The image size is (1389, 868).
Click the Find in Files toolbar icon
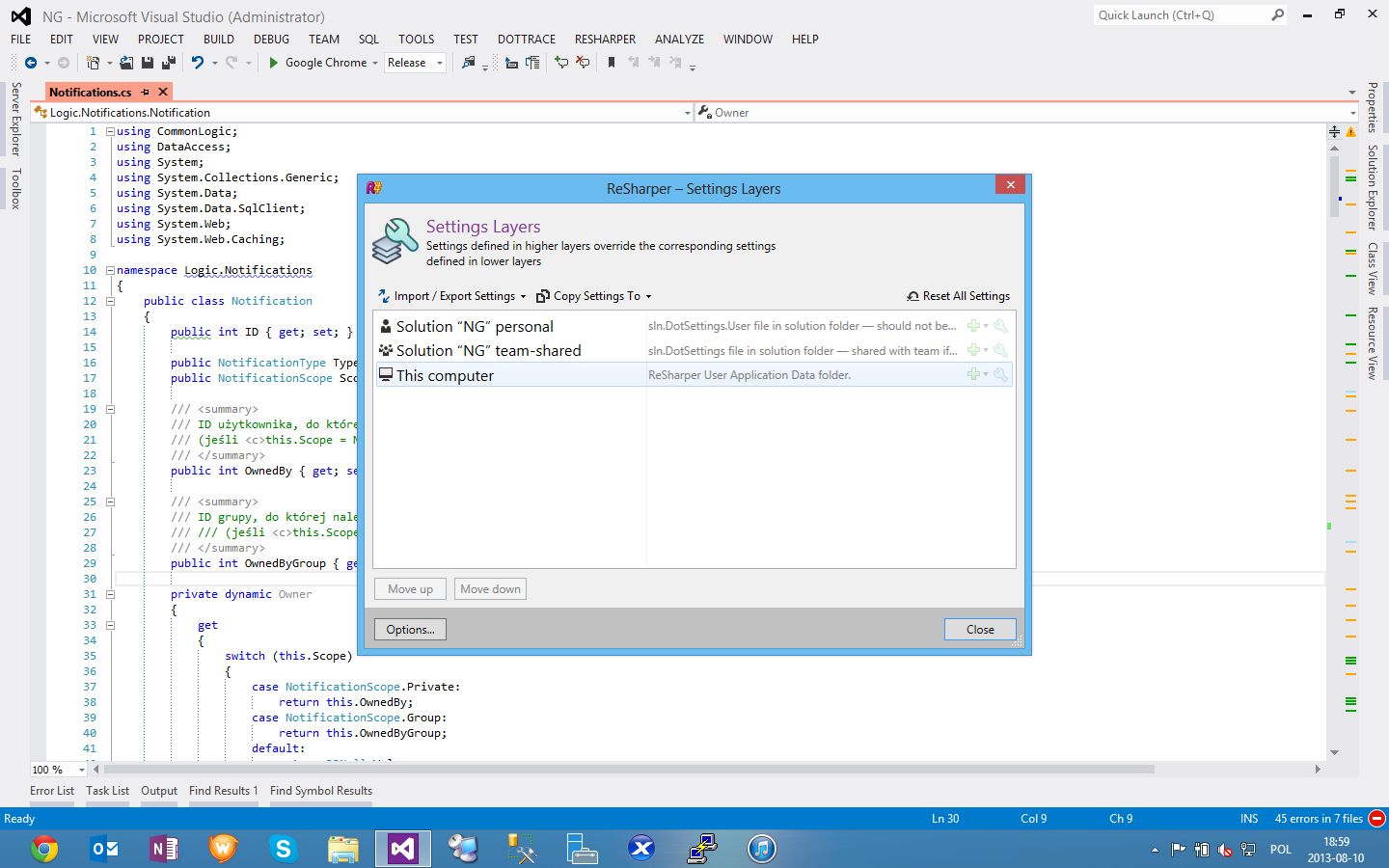(469, 63)
